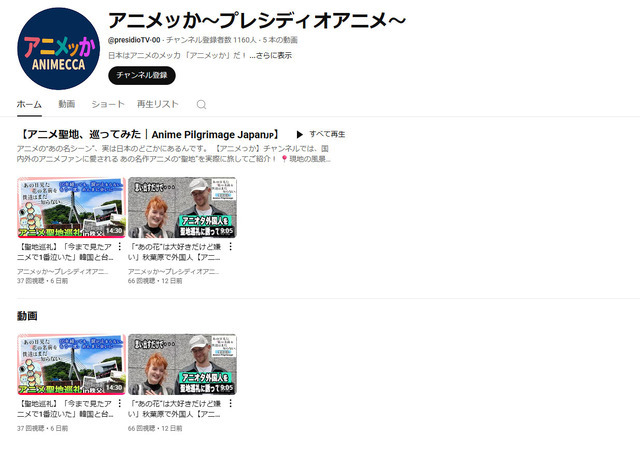Click the すべて再生 play icon
Image resolution: width=640 pixels, height=455 pixels.
coord(300,134)
